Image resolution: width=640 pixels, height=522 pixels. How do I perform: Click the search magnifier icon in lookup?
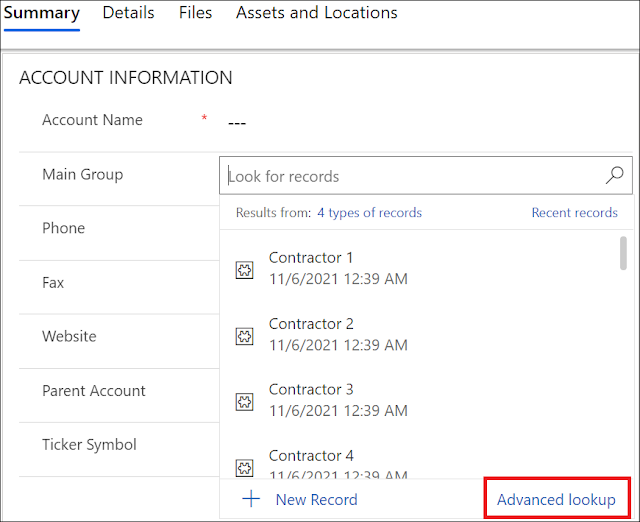point(614,176)
